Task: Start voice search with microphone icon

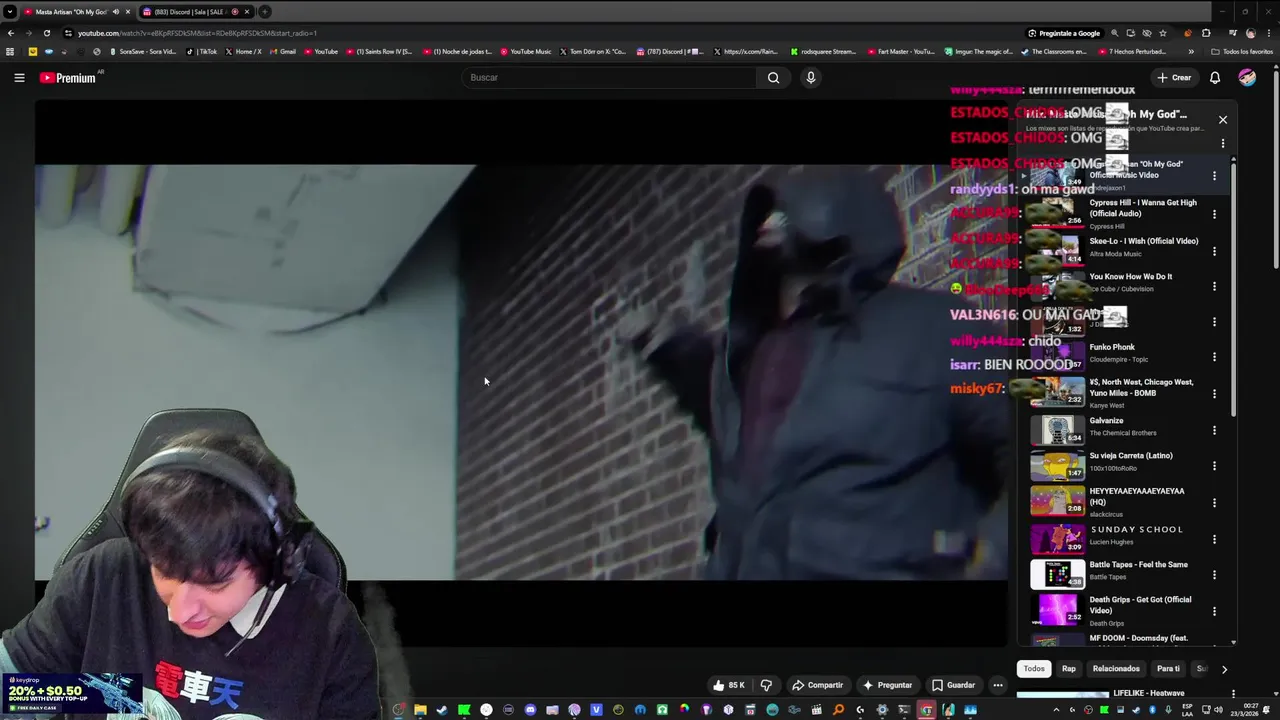Action: click(x=811, y=77)
